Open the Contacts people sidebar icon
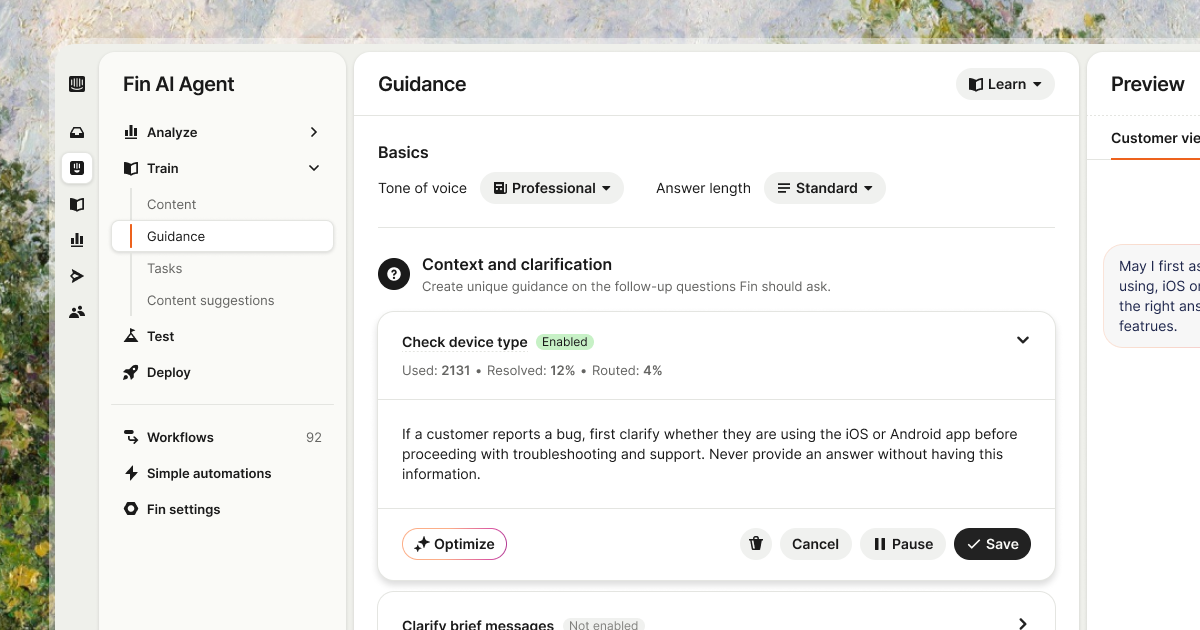The image size is (1200, 630). point(77,312)
